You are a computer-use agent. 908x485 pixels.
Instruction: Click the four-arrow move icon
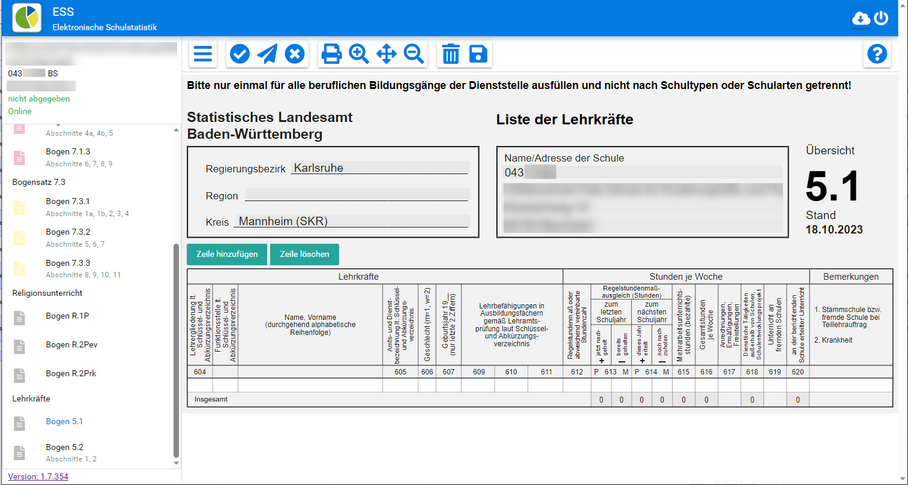click(386, 54)
